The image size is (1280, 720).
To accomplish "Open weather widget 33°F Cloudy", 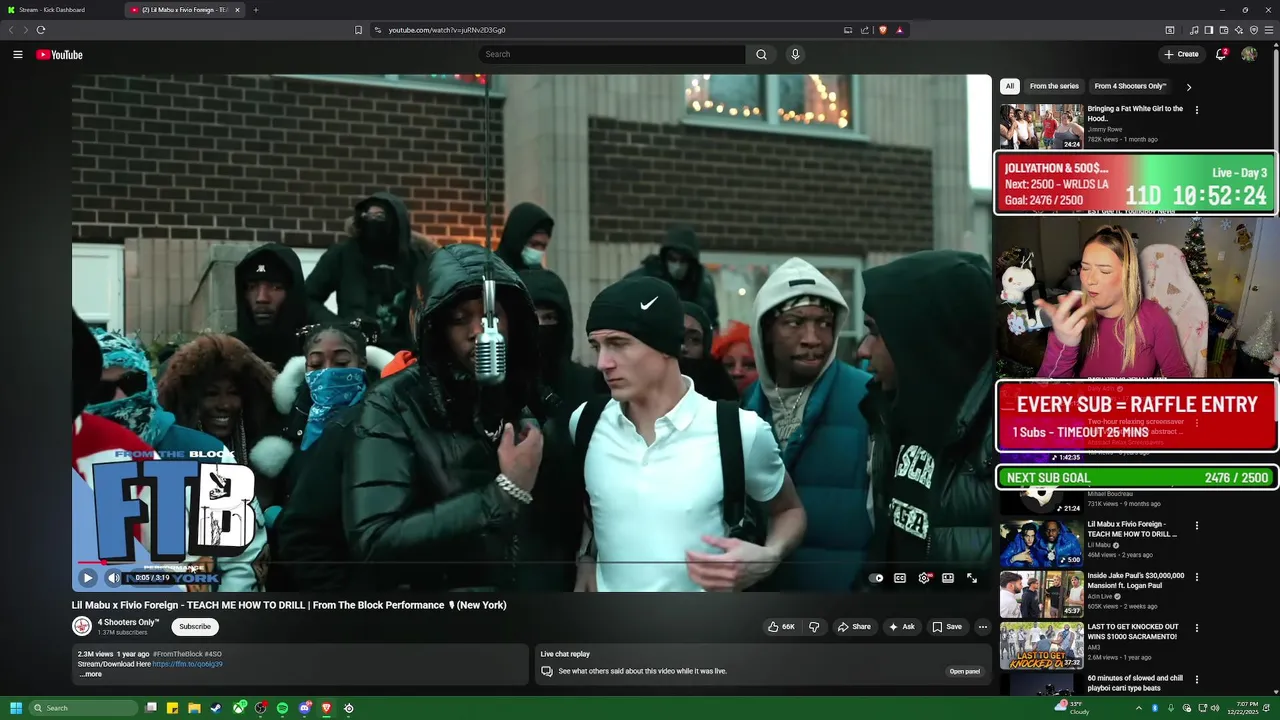I will [1074, 708].
